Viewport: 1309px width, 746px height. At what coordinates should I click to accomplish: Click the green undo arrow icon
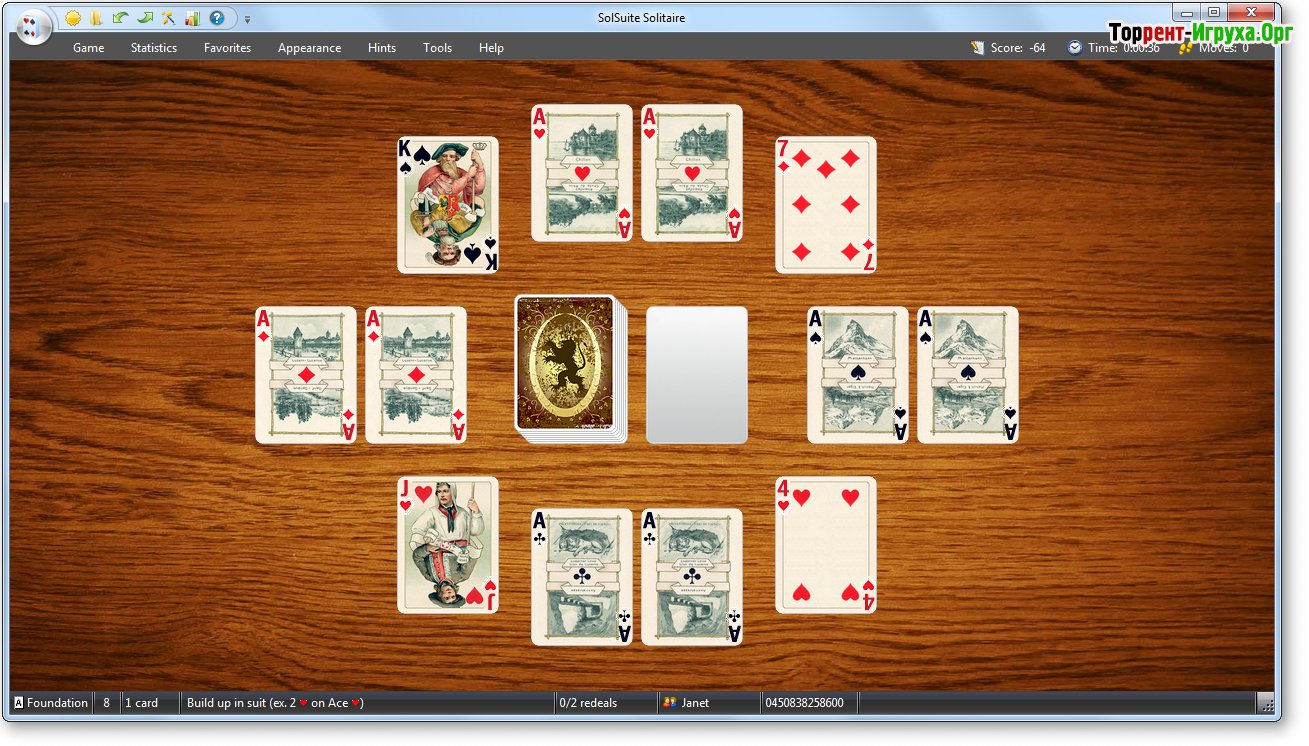tap(120, 18)
